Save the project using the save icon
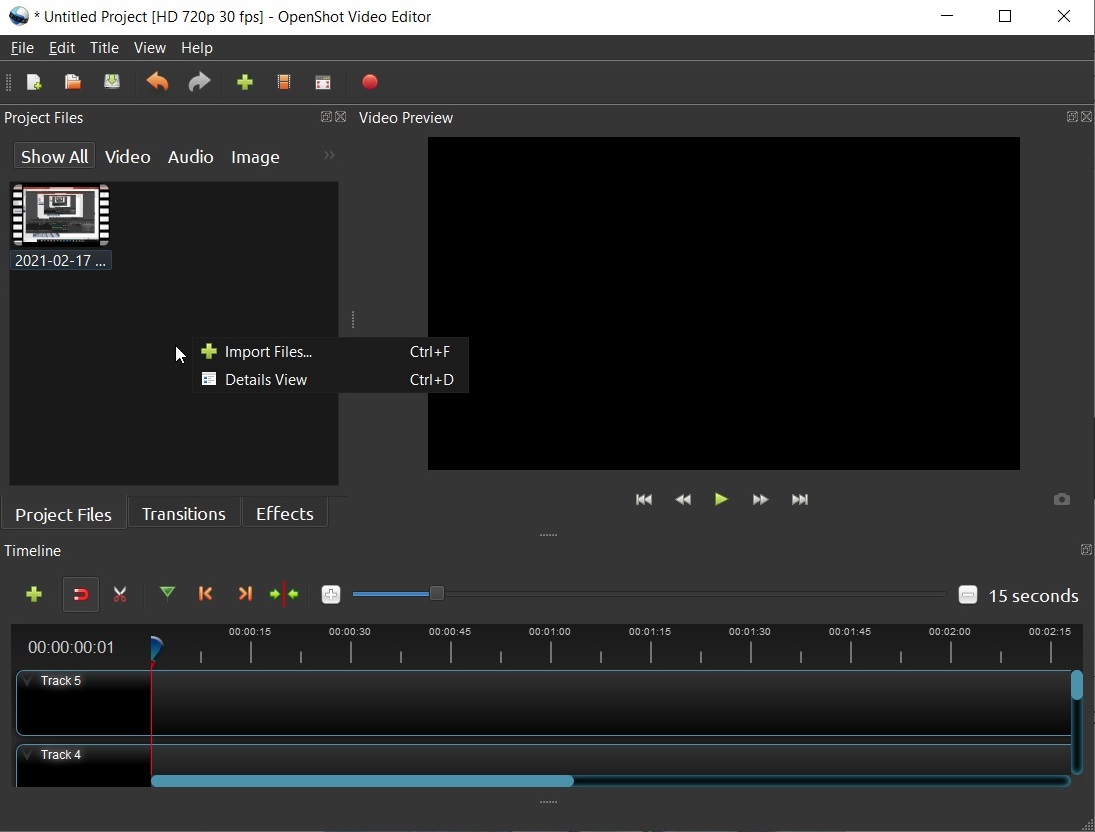1095x832 pixels. 112,82
